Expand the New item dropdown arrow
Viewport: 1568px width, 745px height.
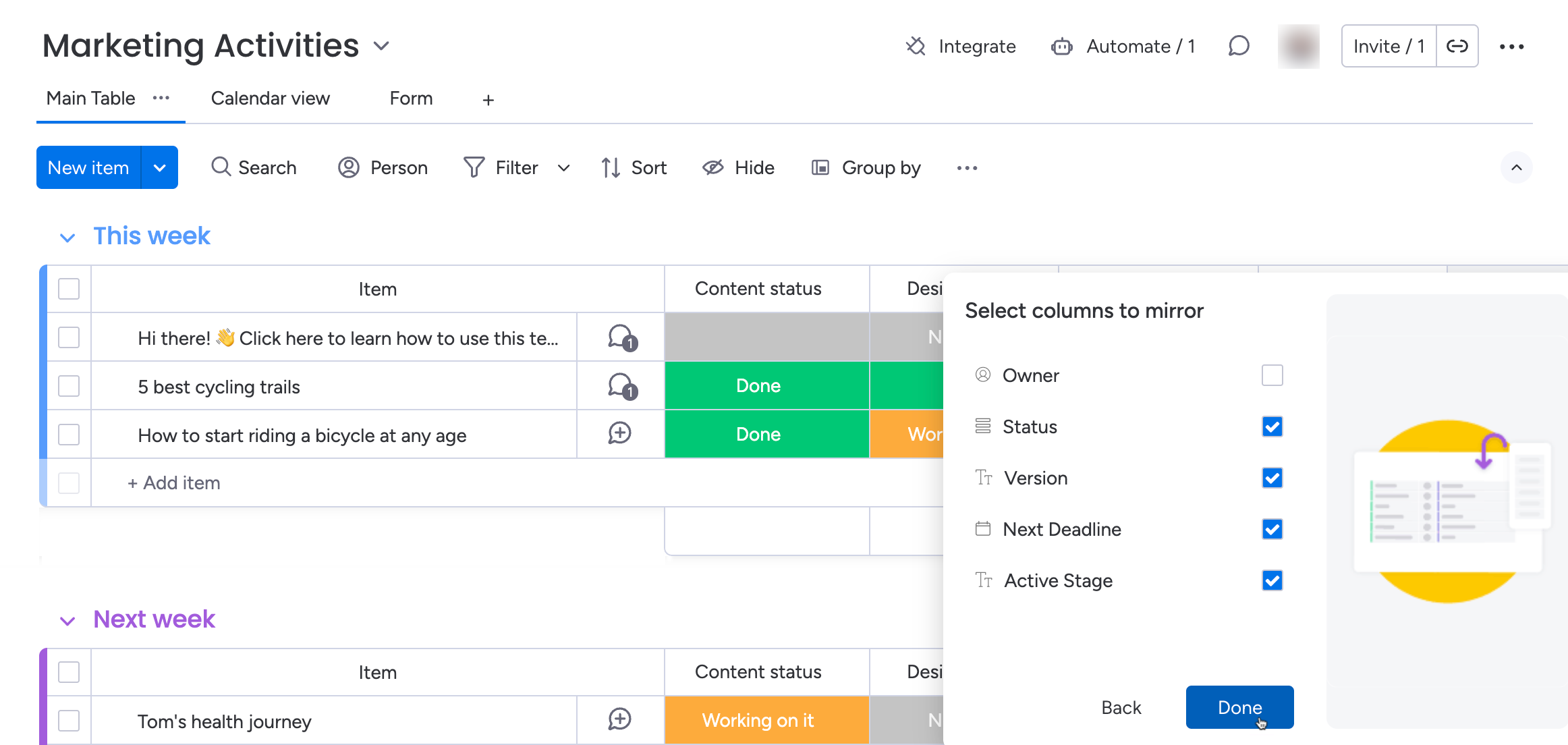160,168
